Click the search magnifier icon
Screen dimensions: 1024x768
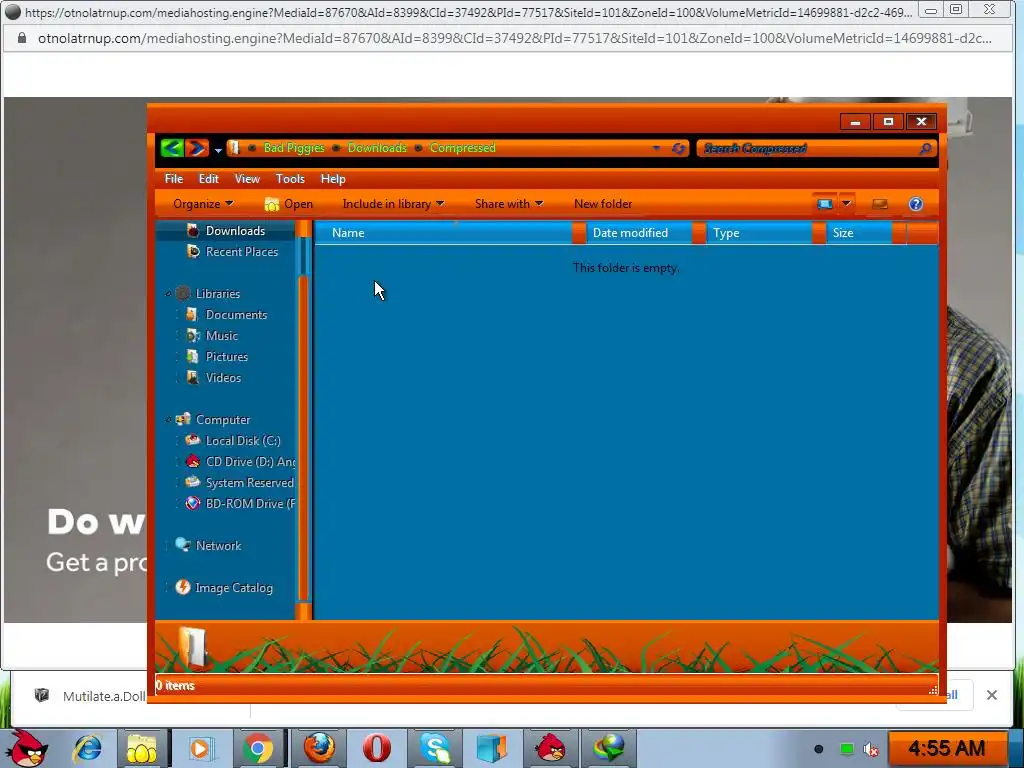(x=925, y=148)
